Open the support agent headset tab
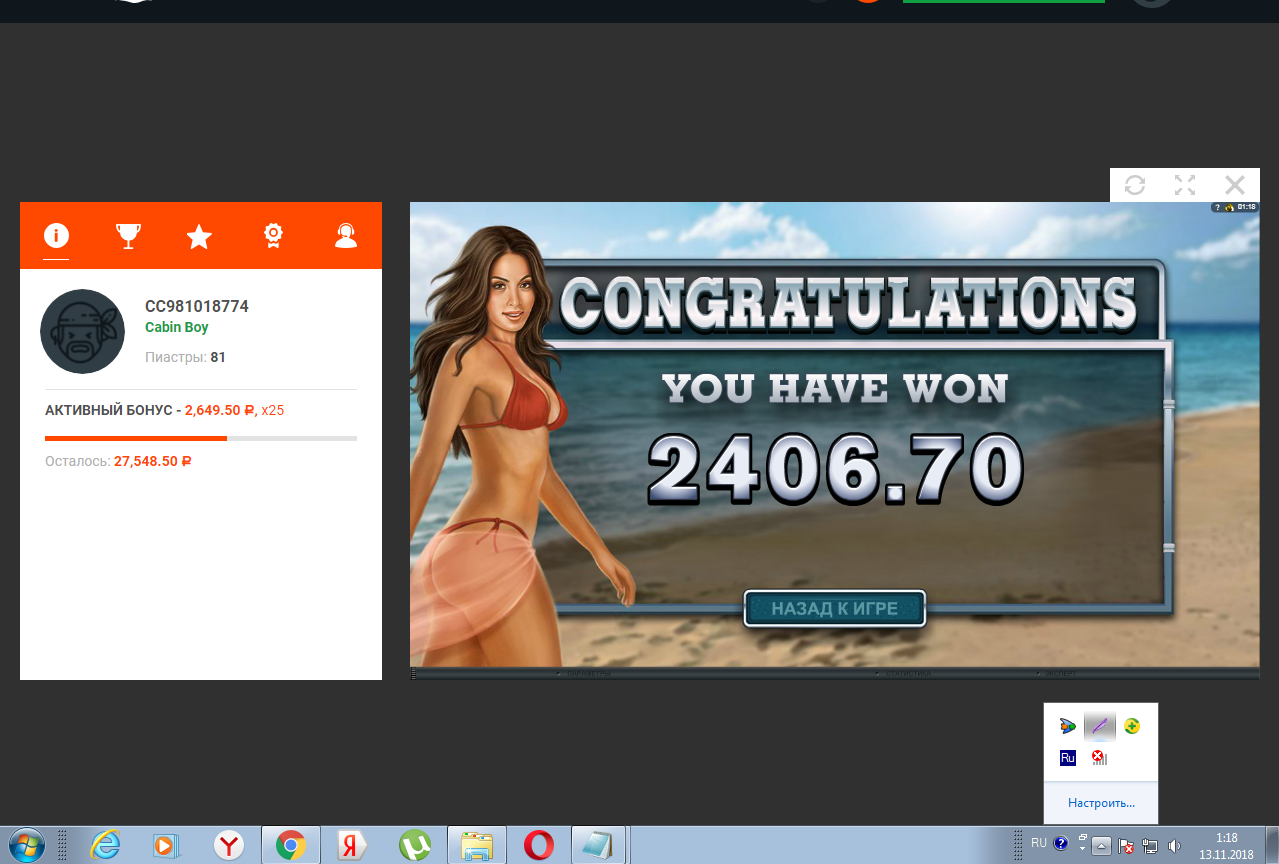The width and height of the screenshot is (1279, 864). pos(346,236)
